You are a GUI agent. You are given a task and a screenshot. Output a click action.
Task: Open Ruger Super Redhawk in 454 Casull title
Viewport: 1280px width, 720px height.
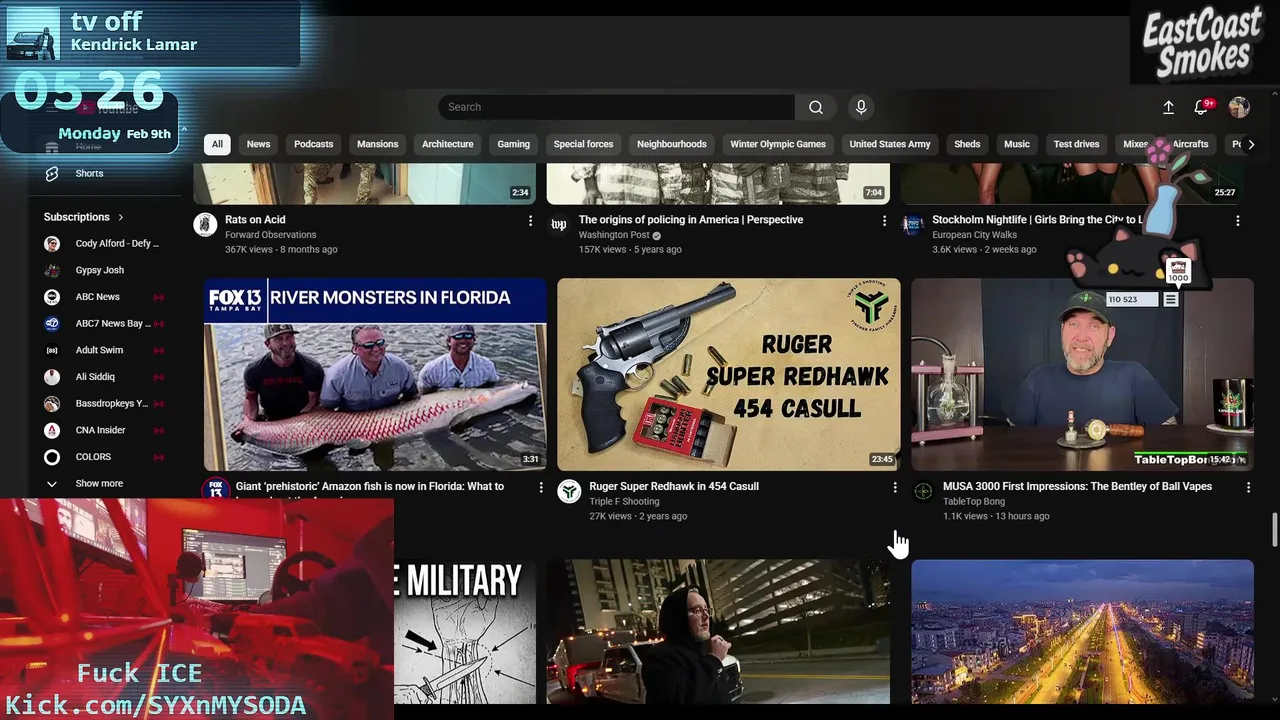674,486
